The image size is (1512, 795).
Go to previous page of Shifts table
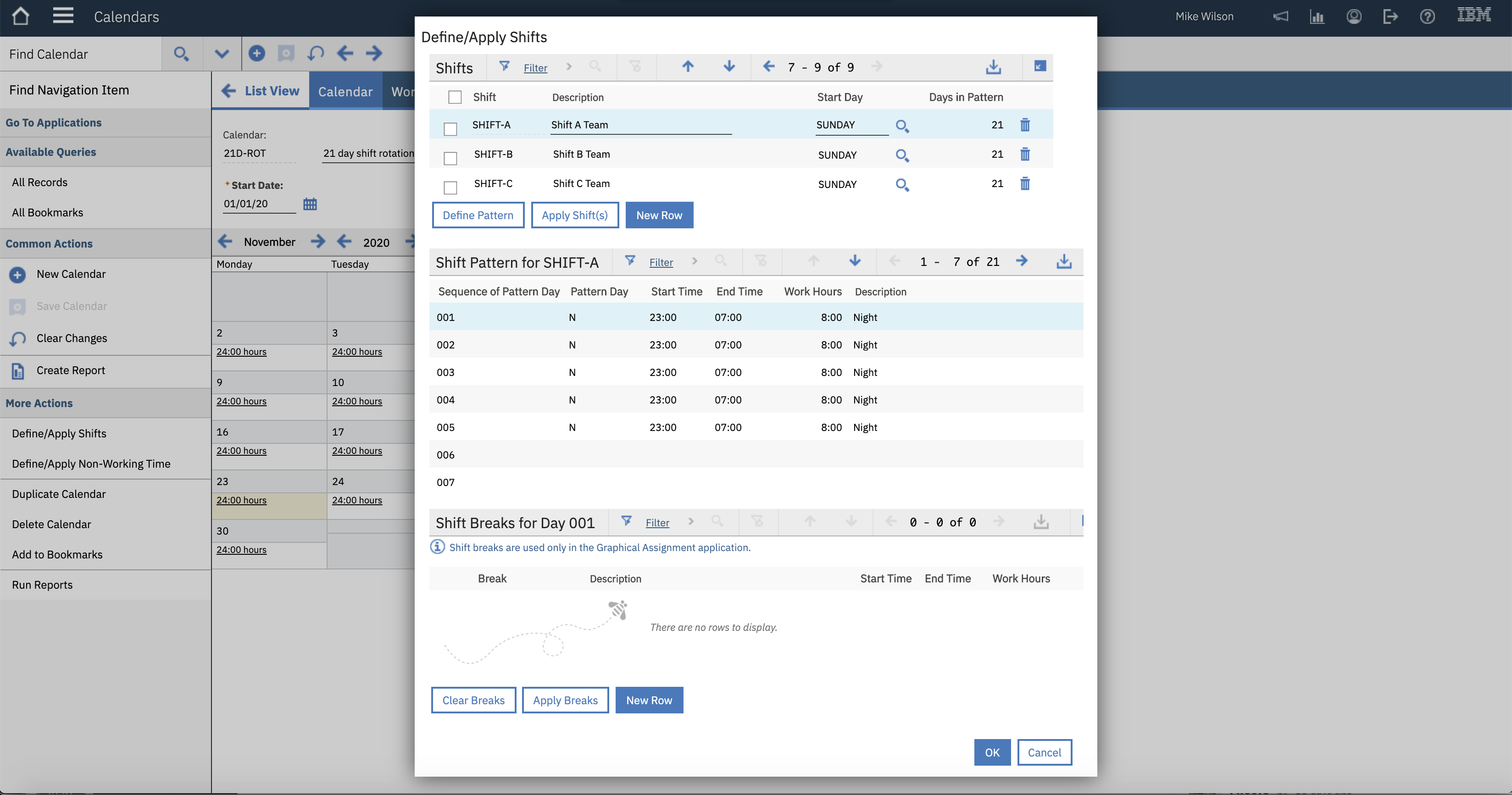click(768, 67)
